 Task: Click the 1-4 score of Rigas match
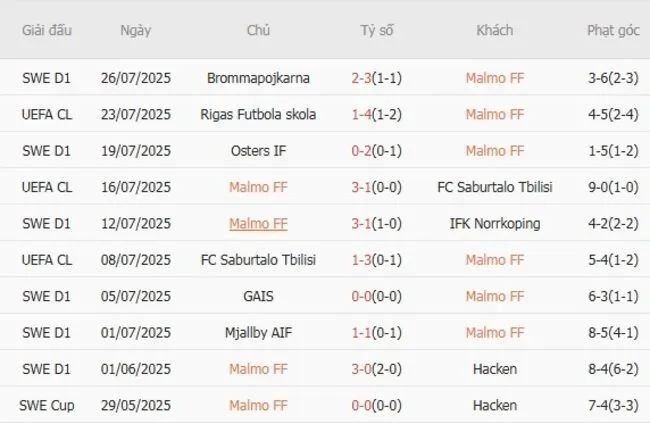364,114
